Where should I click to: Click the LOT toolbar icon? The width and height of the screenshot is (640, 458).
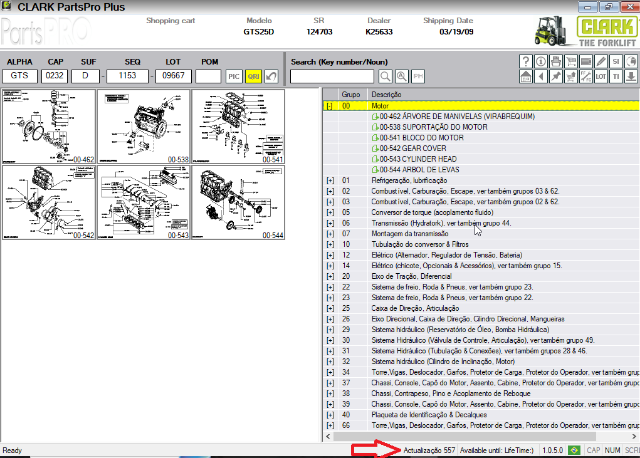(601, 76)
